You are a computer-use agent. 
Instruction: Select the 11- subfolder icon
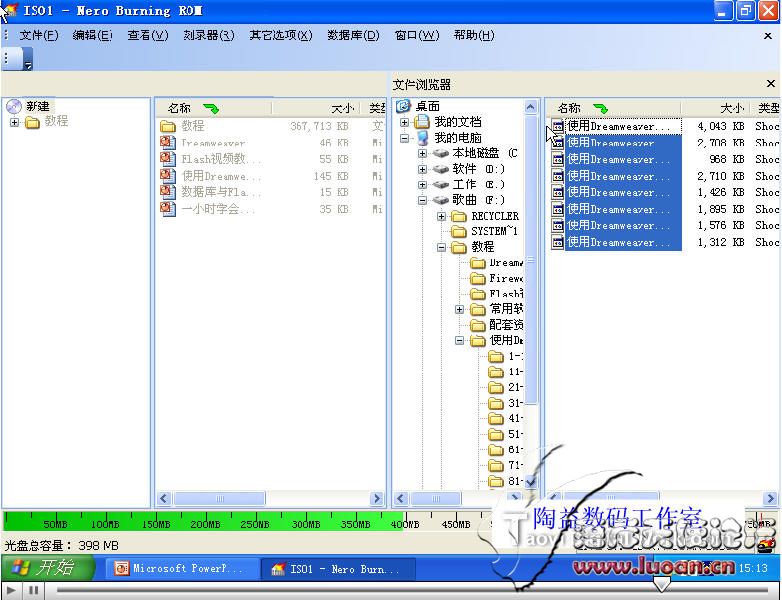pos(496,372)
